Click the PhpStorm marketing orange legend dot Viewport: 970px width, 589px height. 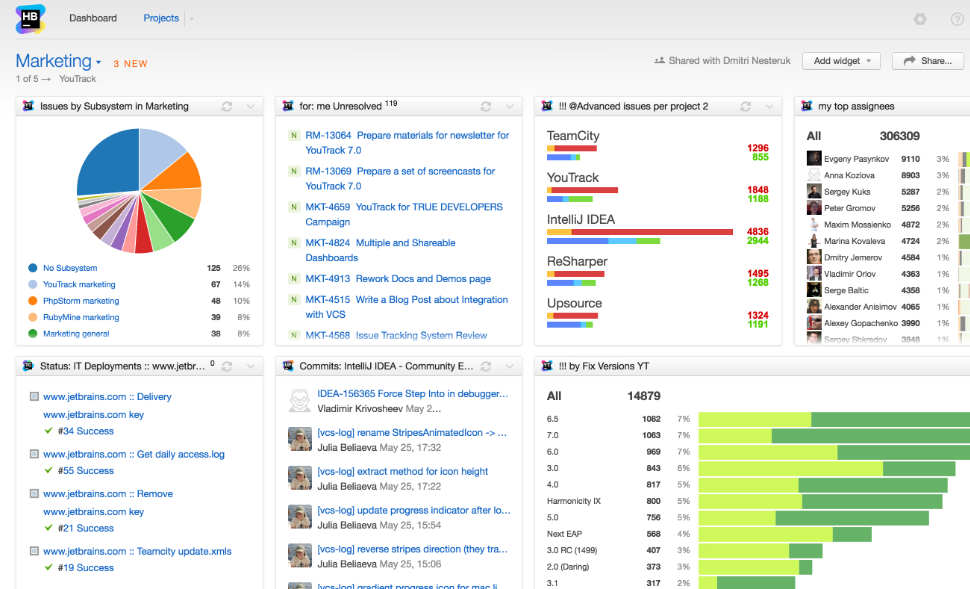coord(33,301)
